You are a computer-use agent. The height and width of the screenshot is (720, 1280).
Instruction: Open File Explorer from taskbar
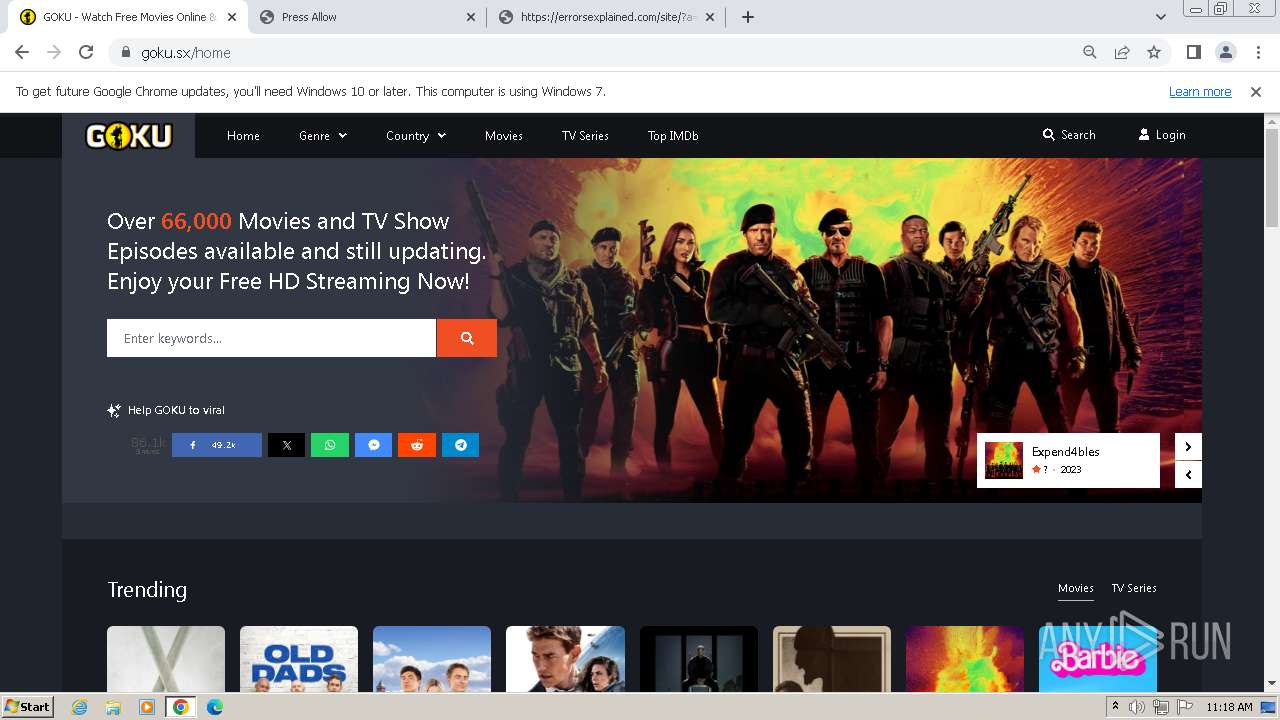click(x=113, y=707)
